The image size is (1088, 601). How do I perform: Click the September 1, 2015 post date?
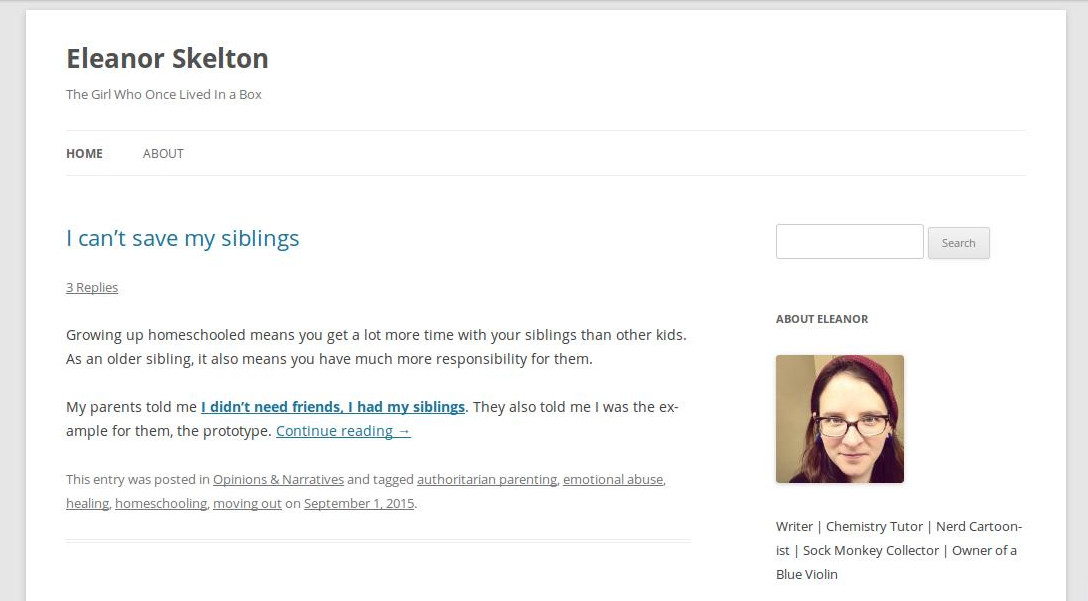[359, 503]
